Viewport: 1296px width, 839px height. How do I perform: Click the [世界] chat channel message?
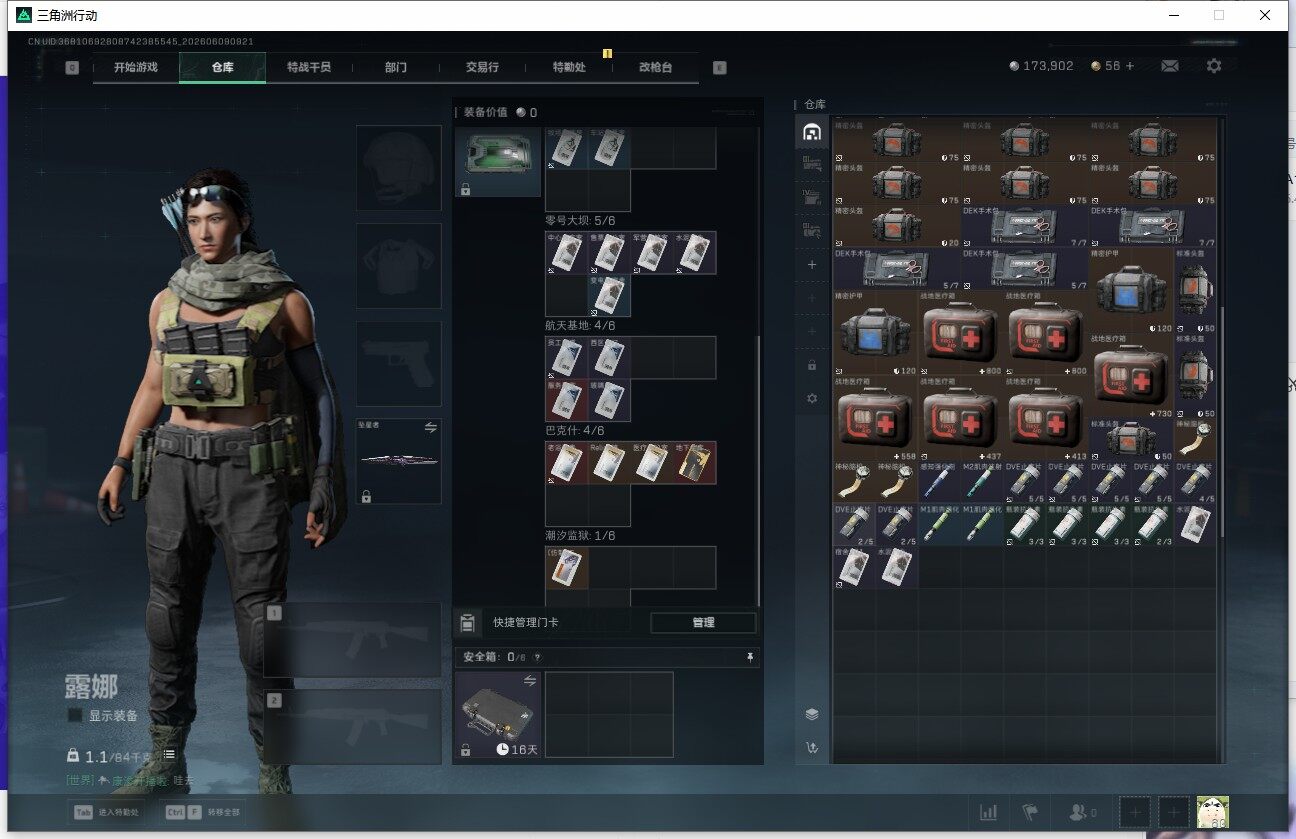coord(131,780)
